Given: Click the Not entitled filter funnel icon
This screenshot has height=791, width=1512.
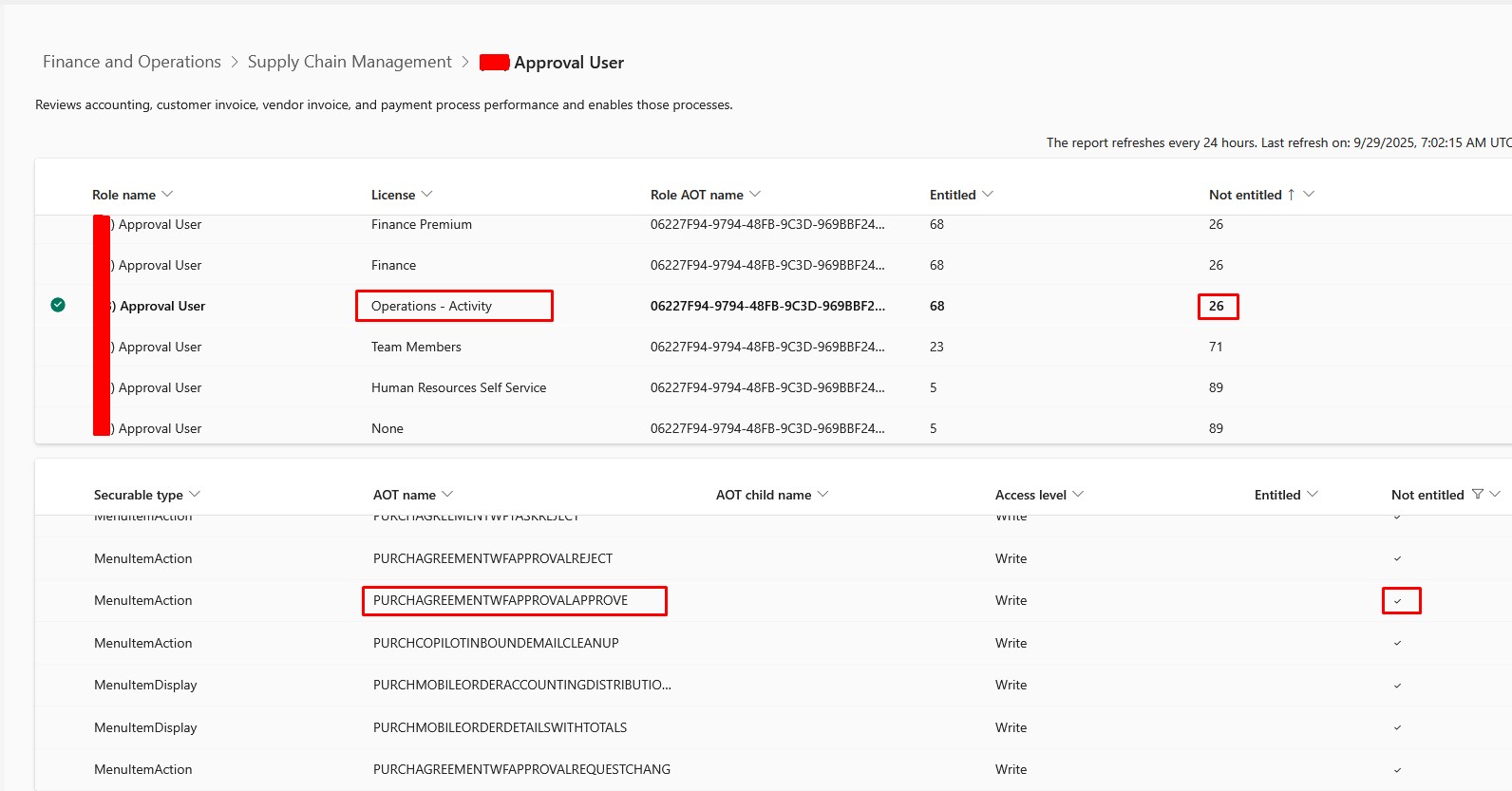Looking at the screenshot, I should click(x=1477, y=494).
